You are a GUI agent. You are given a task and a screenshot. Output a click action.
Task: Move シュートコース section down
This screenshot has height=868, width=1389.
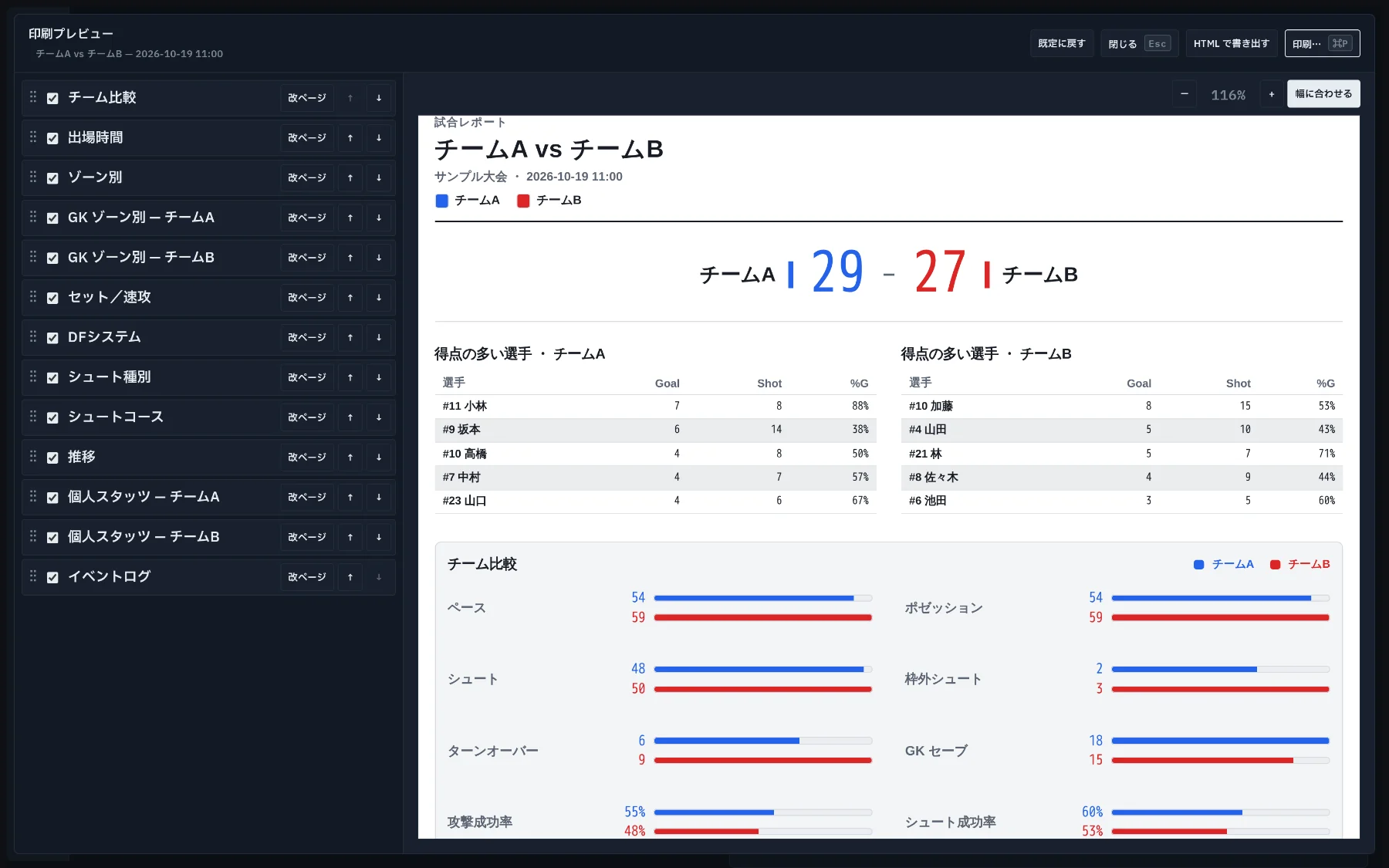click(379, 417)
